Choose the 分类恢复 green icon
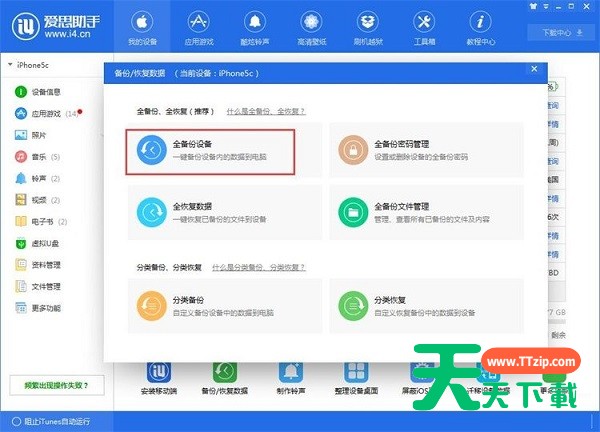This screenshot has width=600, height=432. click(x=354, y=304)
